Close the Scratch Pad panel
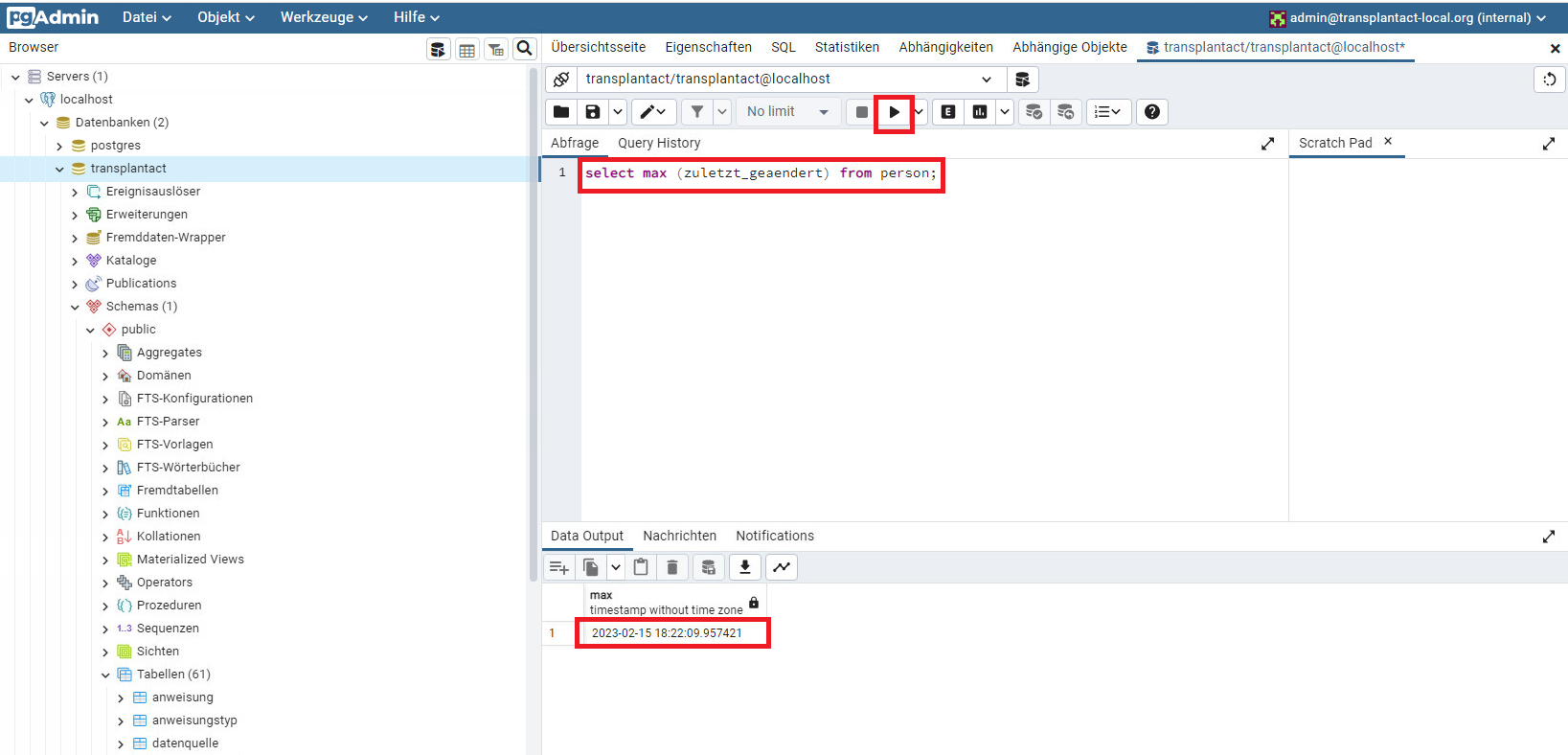1568x755 pixels. click(x=1388, y=142)
